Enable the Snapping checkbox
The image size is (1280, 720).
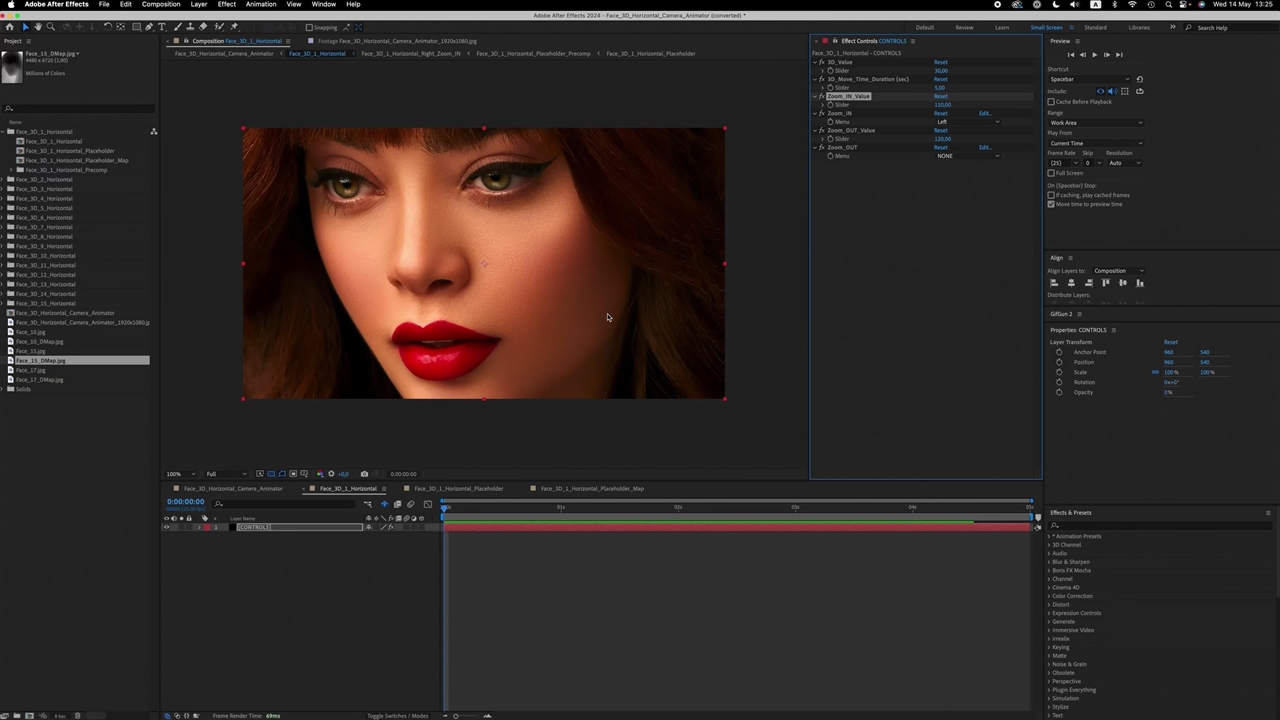[x=310, y=27]
